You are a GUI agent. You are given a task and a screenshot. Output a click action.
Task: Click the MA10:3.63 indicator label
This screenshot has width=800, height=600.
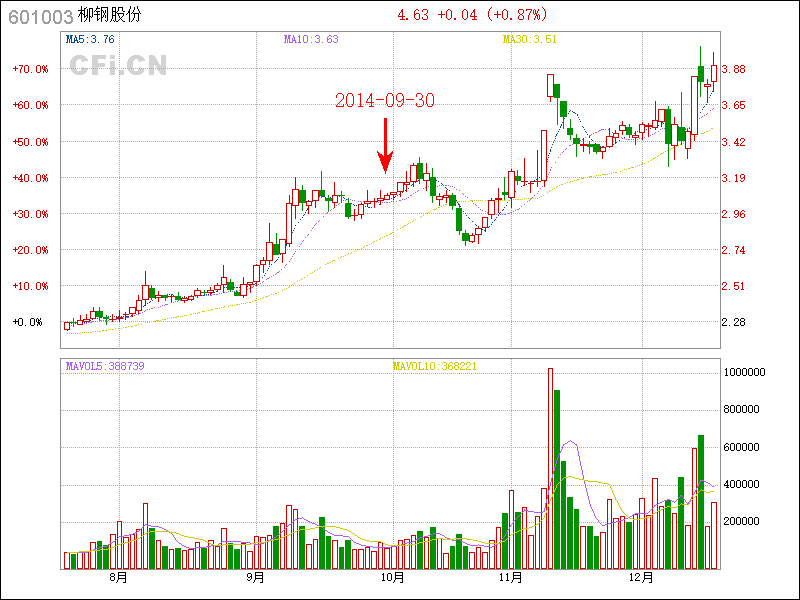(311, 39)
